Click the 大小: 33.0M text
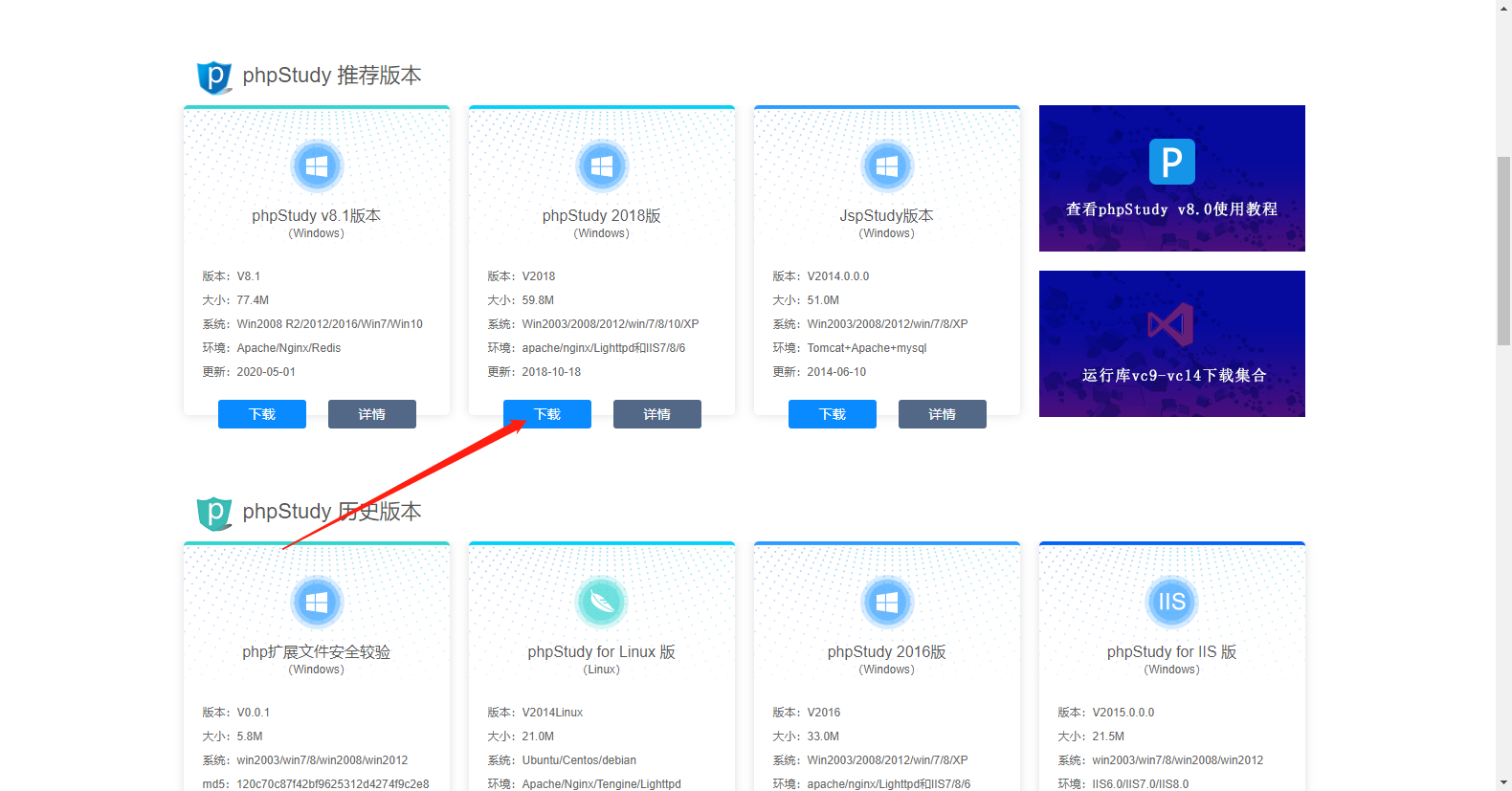 click(x=806, y=736)
